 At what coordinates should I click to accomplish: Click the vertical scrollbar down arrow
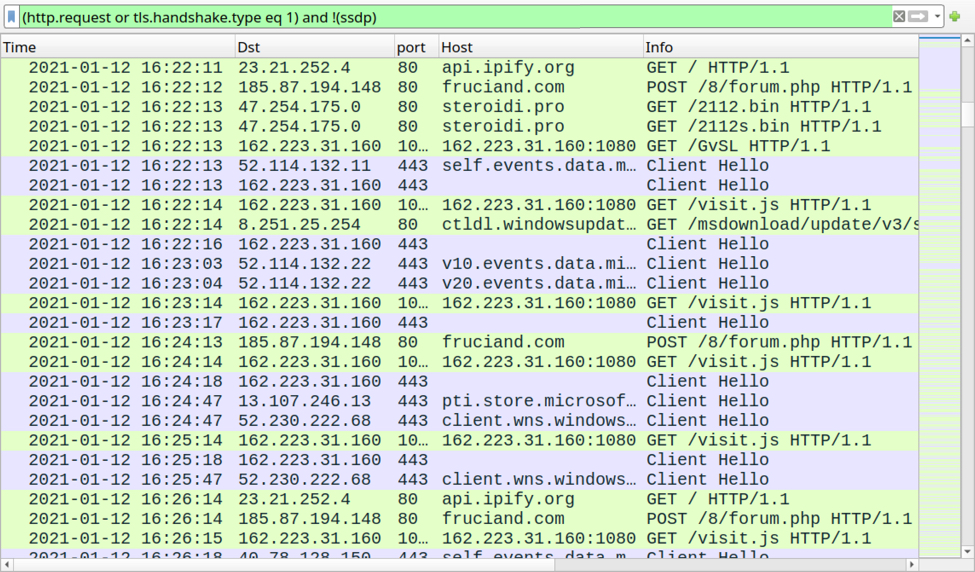click(968, 551)
